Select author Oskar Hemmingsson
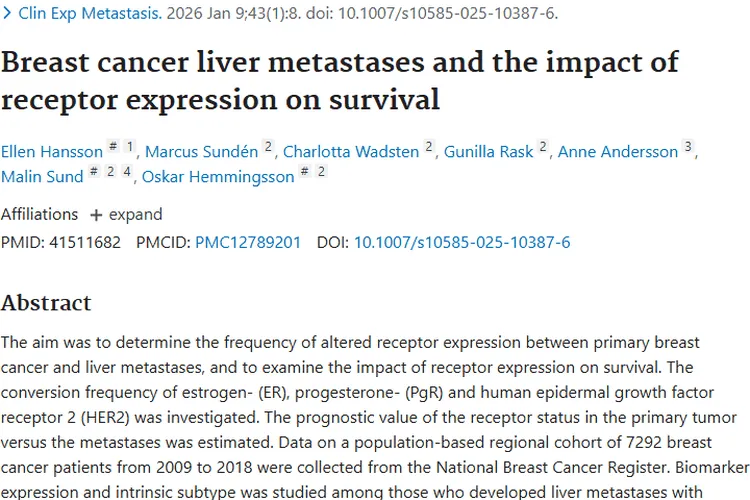750x500 pixels. [x=218, y=177]
